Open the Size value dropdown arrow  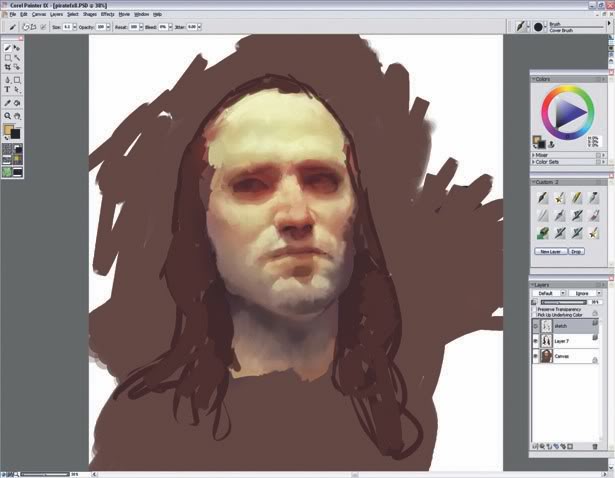pyautogui.click(x=75, y=27)
